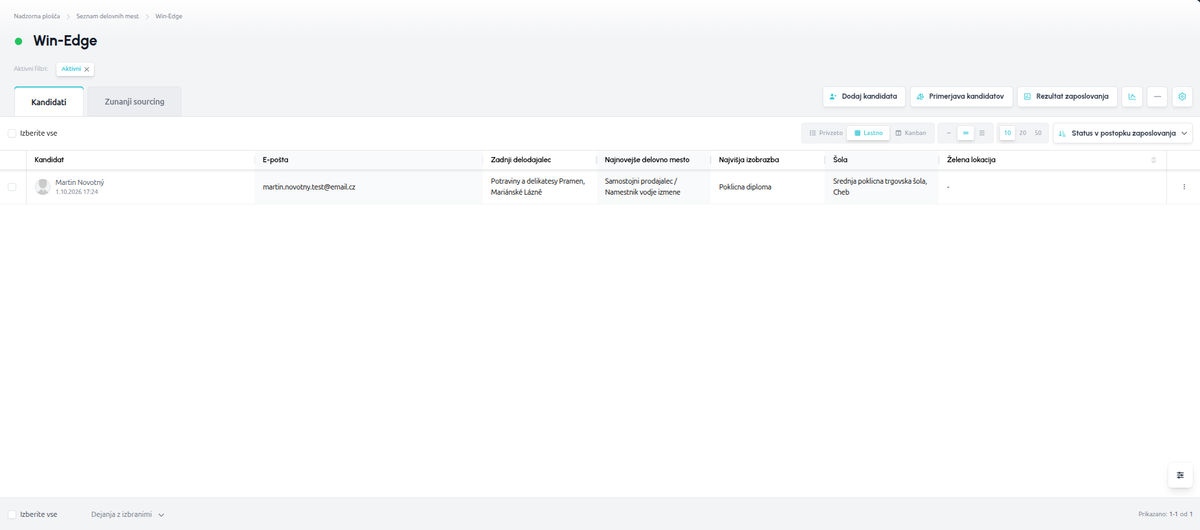The width and height of the screenshot is (1200, 530).
Task: Go to Nadzorna plošča breadcrumb
Action: 37,16
